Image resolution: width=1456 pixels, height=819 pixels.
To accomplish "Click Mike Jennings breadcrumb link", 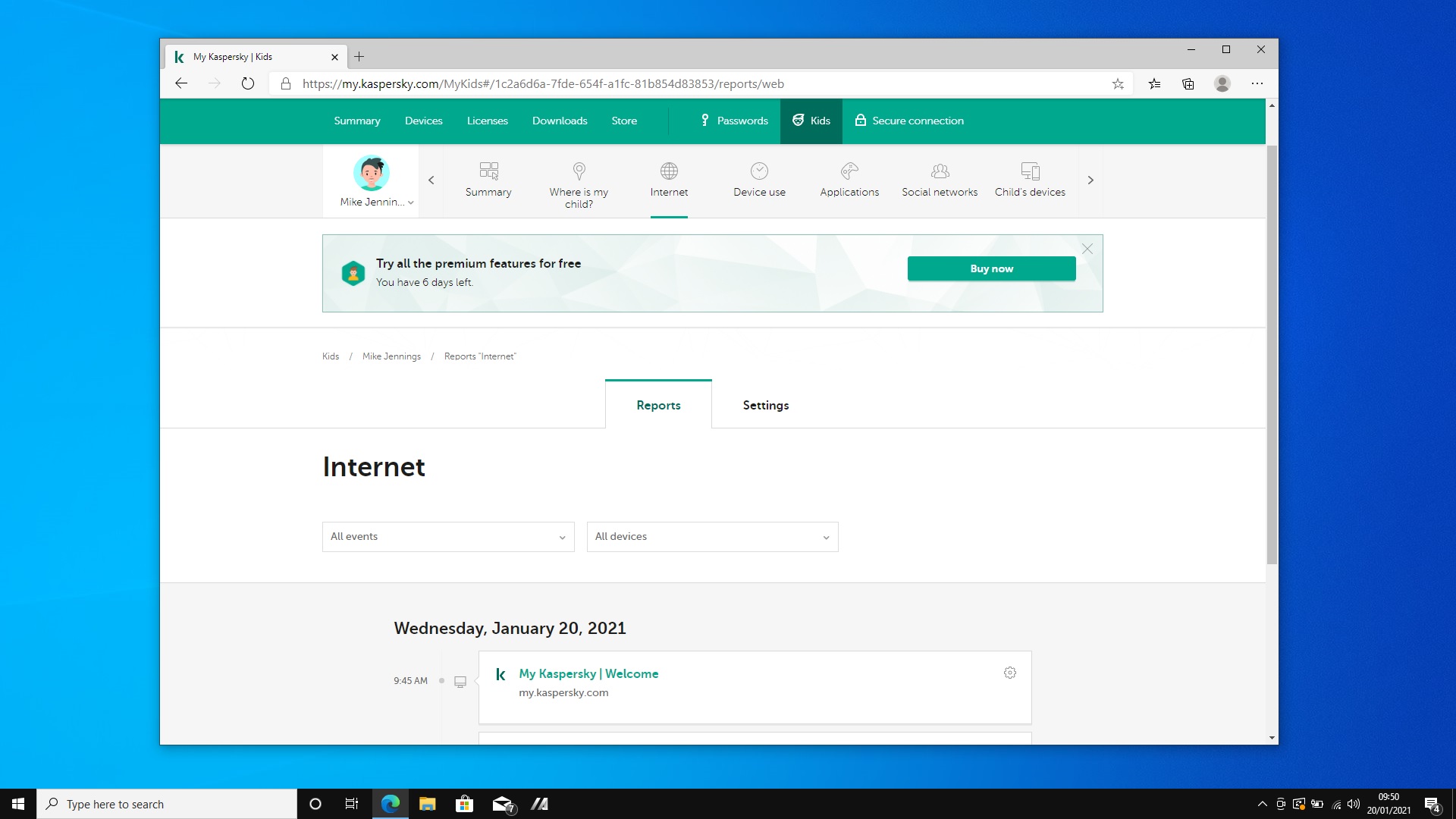I will click(391, 356).
